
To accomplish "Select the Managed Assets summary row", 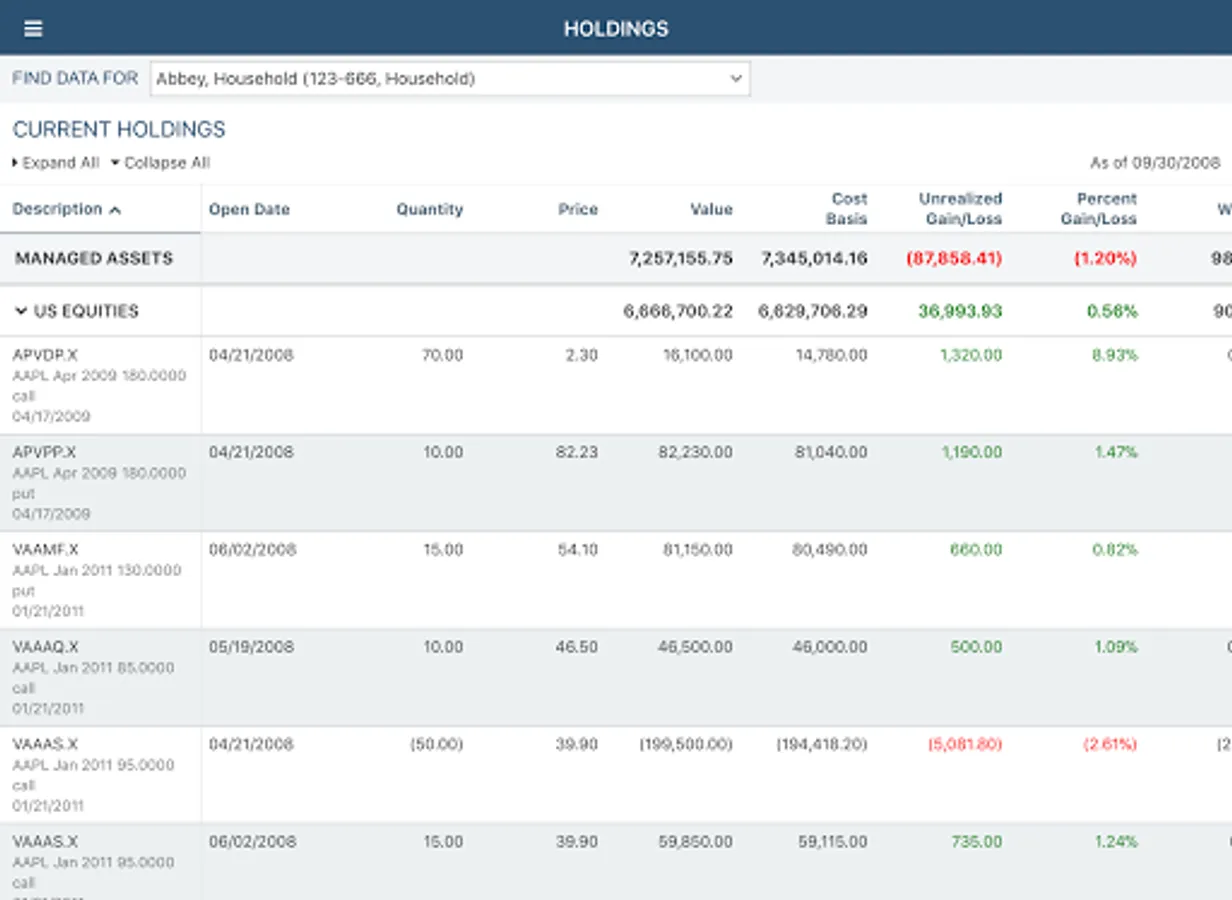I will coord(94,258).
